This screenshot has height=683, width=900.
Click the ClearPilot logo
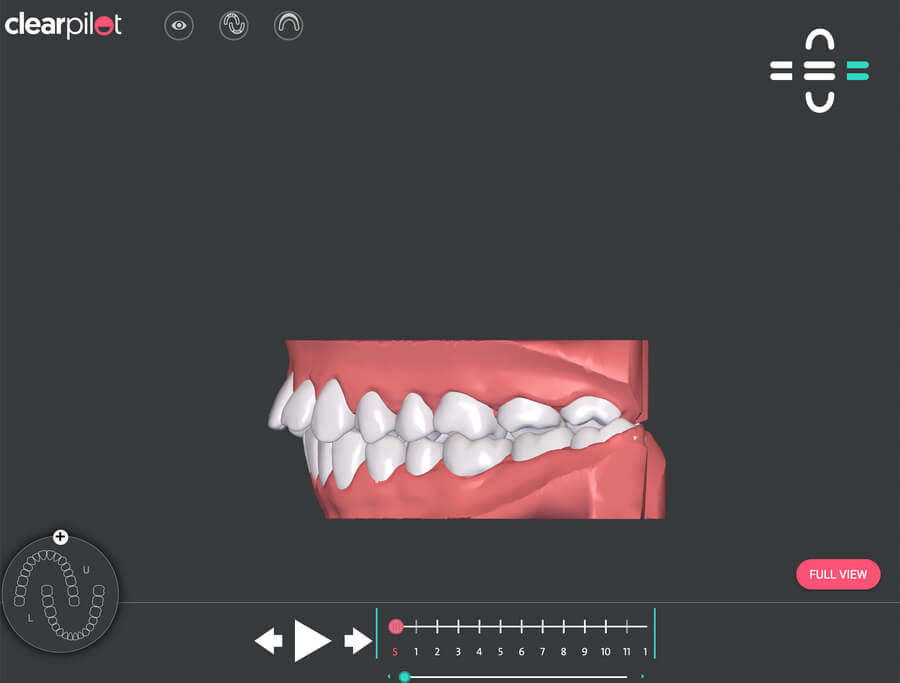coord(63,26)
